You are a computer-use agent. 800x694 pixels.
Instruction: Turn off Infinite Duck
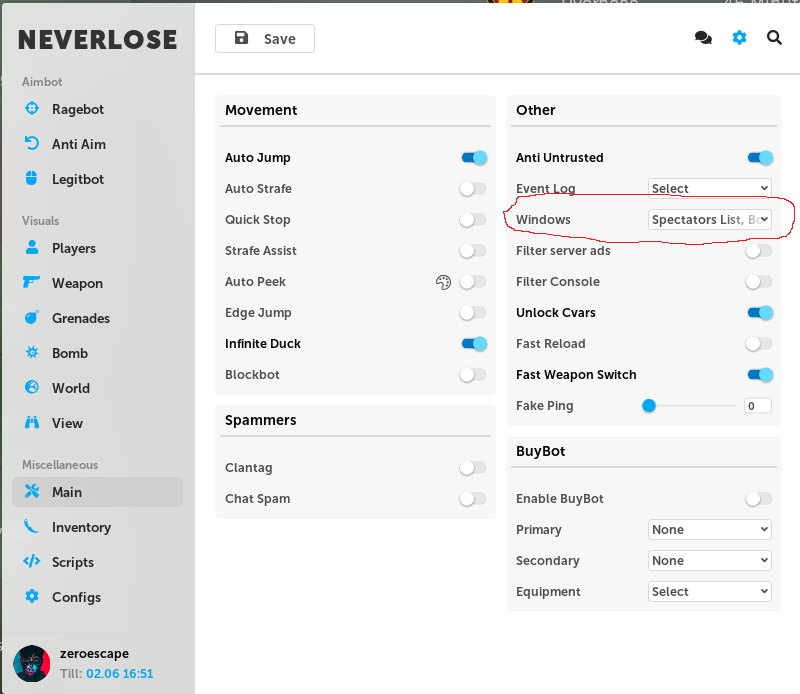pyautogui.click(x=474, y=344)
